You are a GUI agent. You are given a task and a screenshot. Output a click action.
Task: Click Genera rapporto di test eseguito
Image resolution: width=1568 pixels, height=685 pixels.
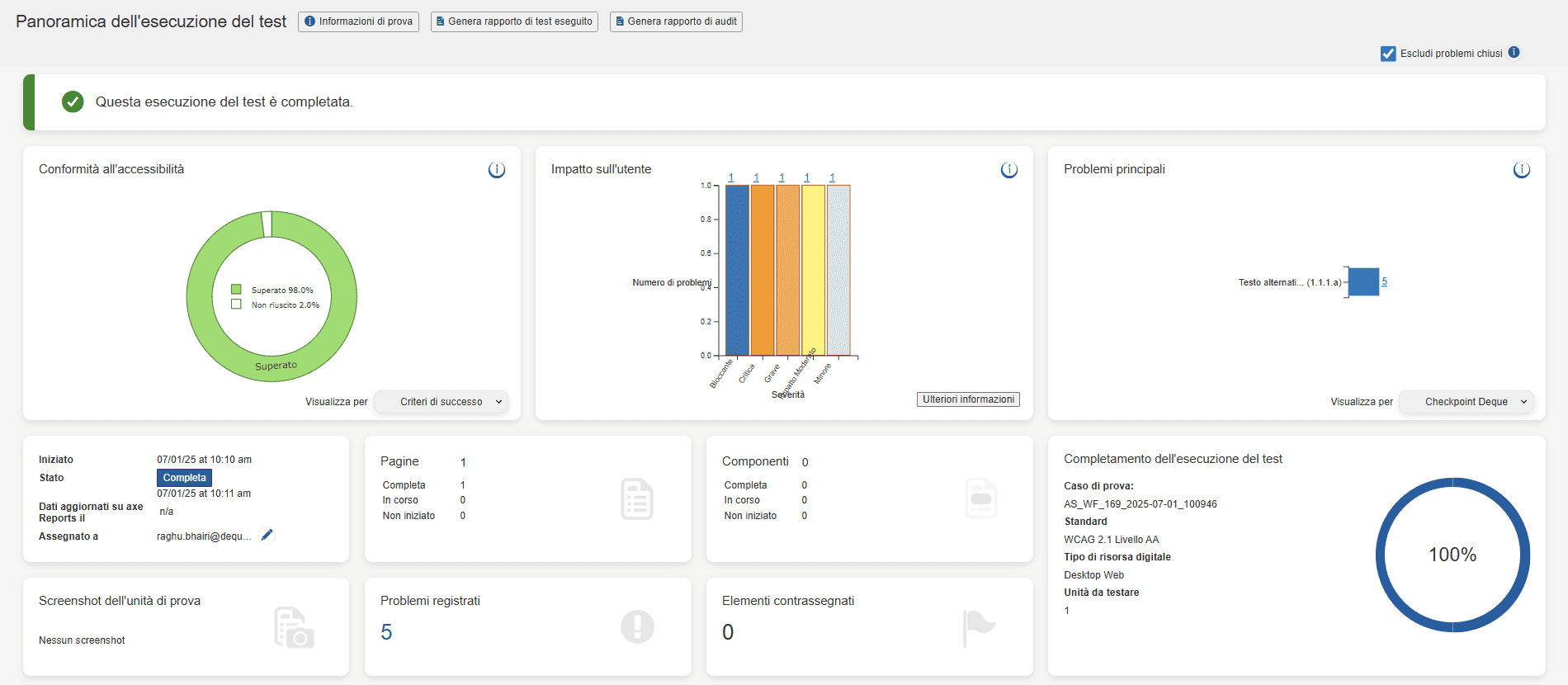514,21
